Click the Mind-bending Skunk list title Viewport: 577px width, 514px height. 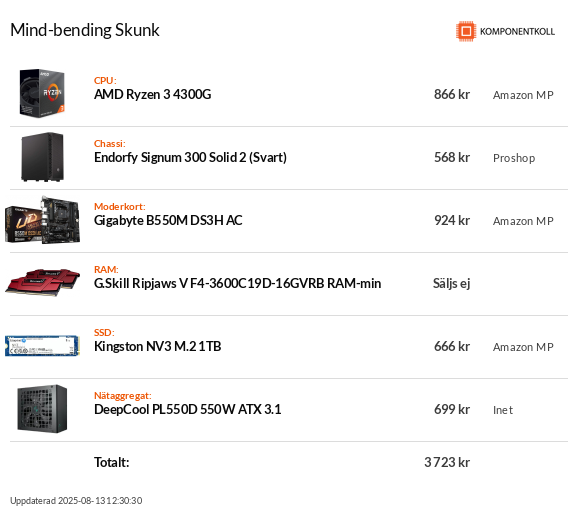85,30
